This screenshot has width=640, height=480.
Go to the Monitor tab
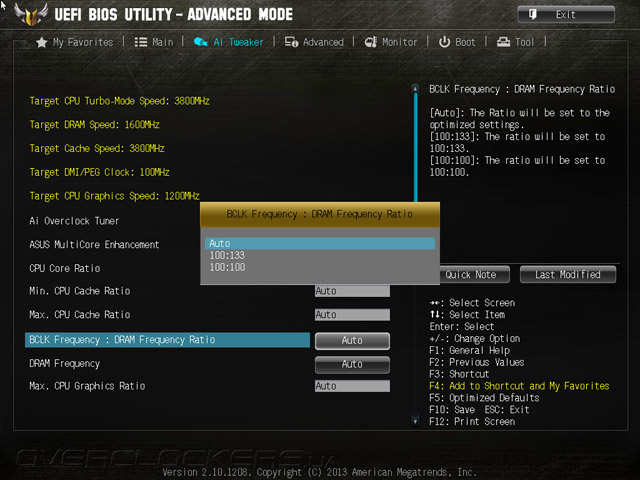pyautogui.click(x=400, y=42)
